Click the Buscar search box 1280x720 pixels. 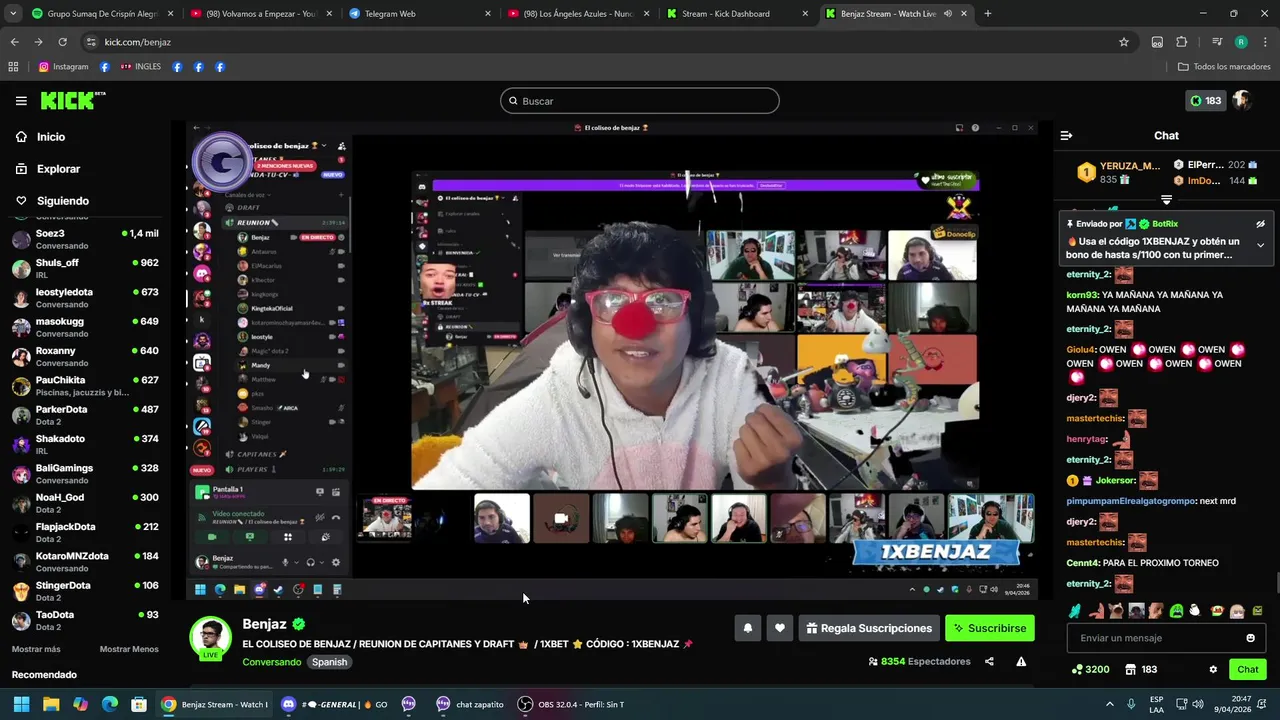click(640, 101)
